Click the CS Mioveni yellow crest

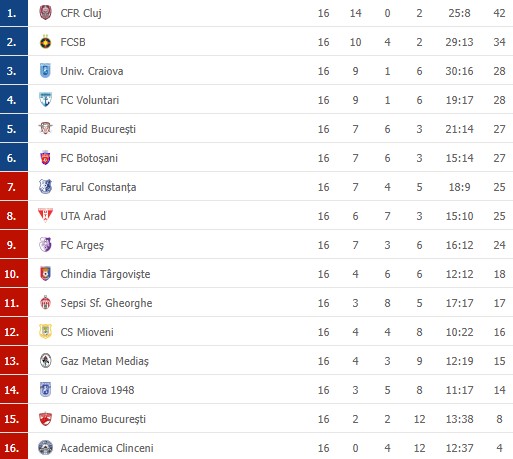tap(45, 332)
